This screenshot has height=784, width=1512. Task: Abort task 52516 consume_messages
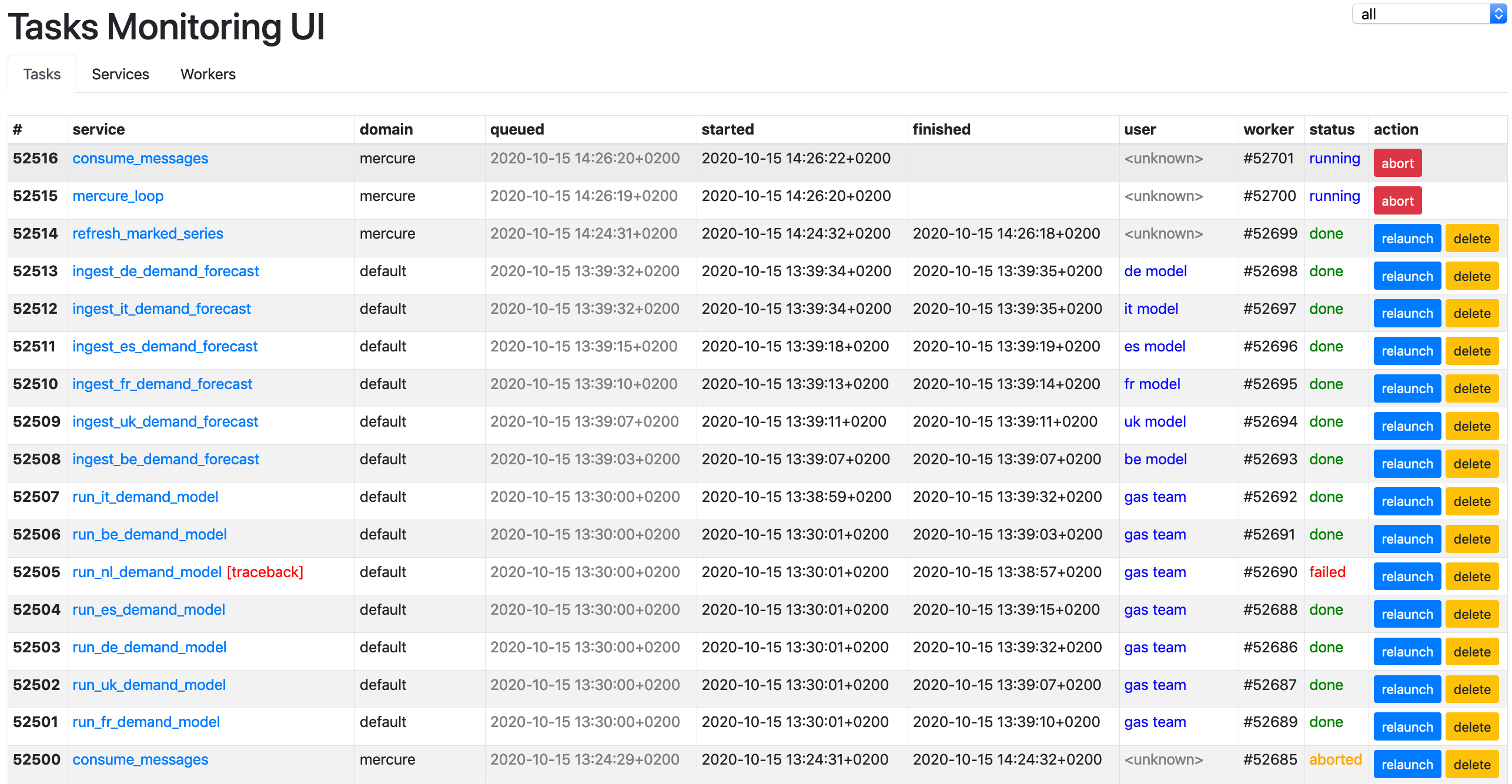pos(1397,163)
